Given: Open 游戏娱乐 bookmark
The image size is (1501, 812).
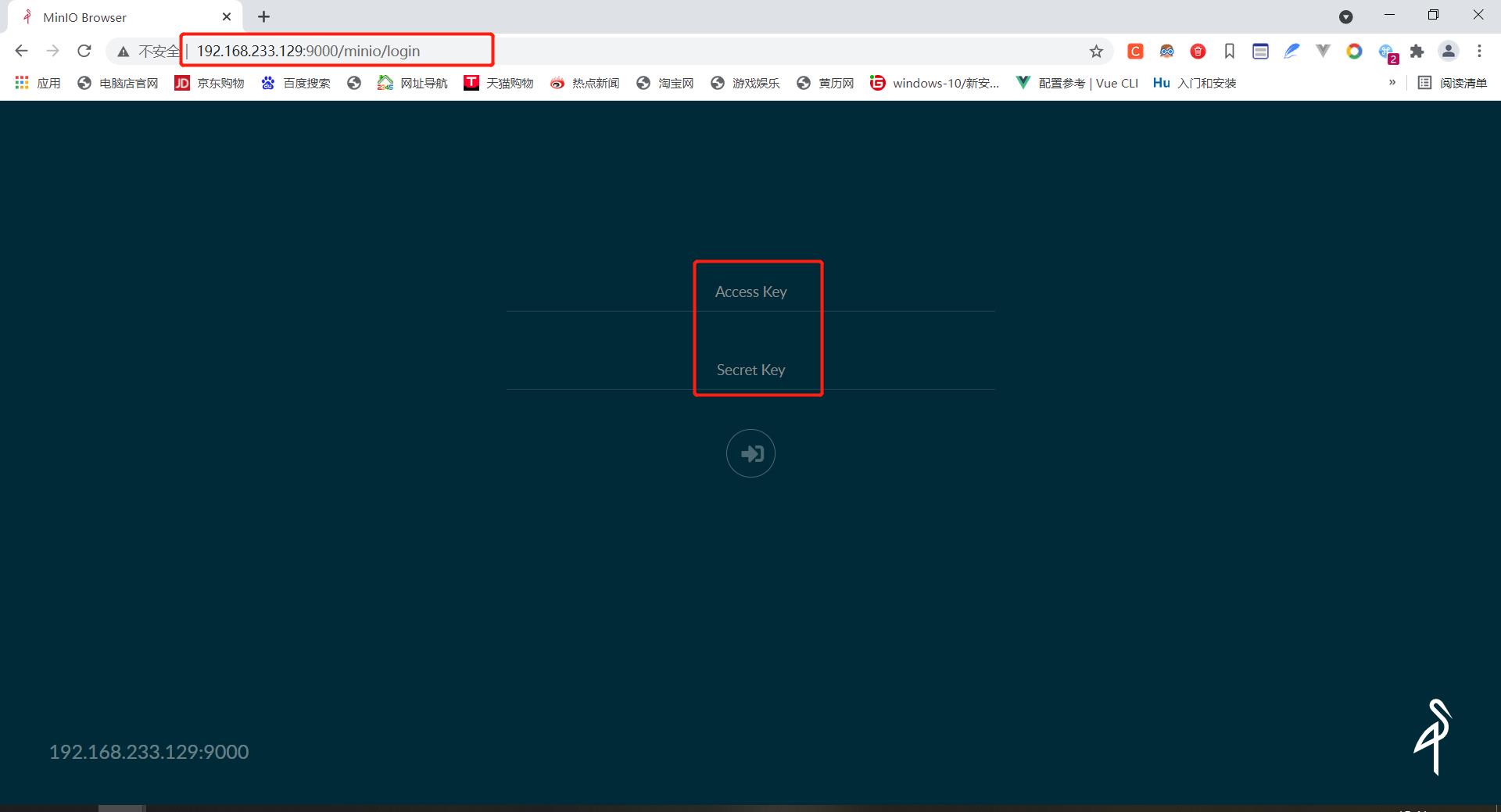Looking at the screenshot, I should [x=745, y=83].
